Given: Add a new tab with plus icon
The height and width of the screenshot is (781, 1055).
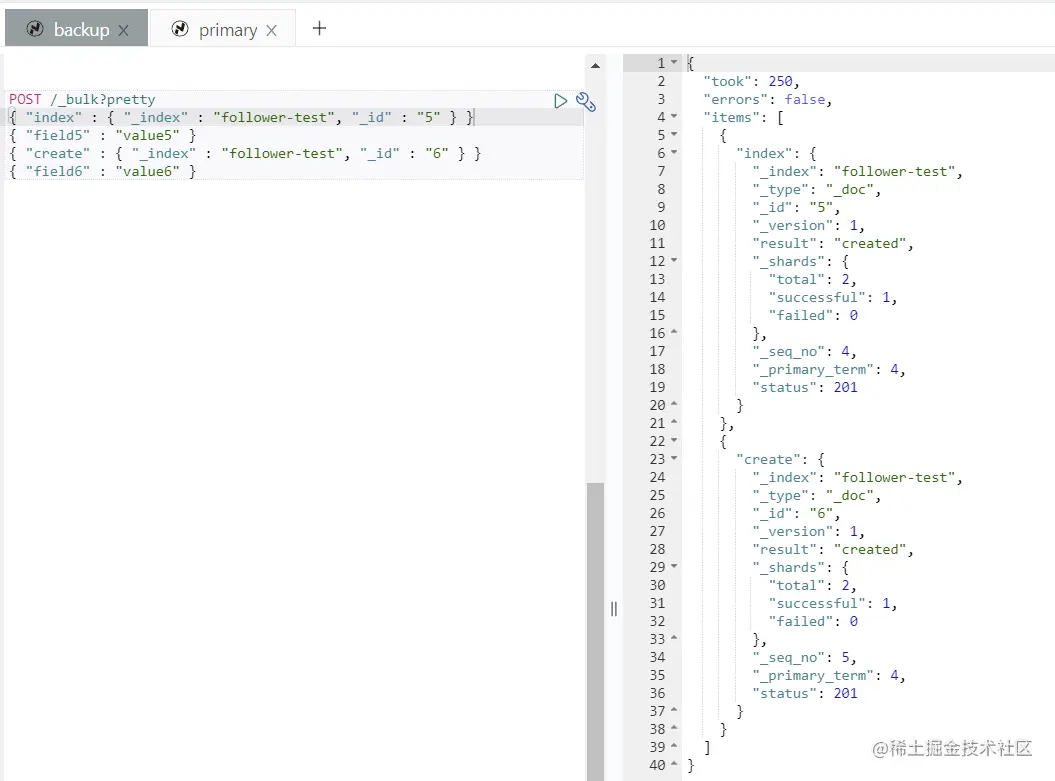Looking at the screenshot, I should (320, 28).
